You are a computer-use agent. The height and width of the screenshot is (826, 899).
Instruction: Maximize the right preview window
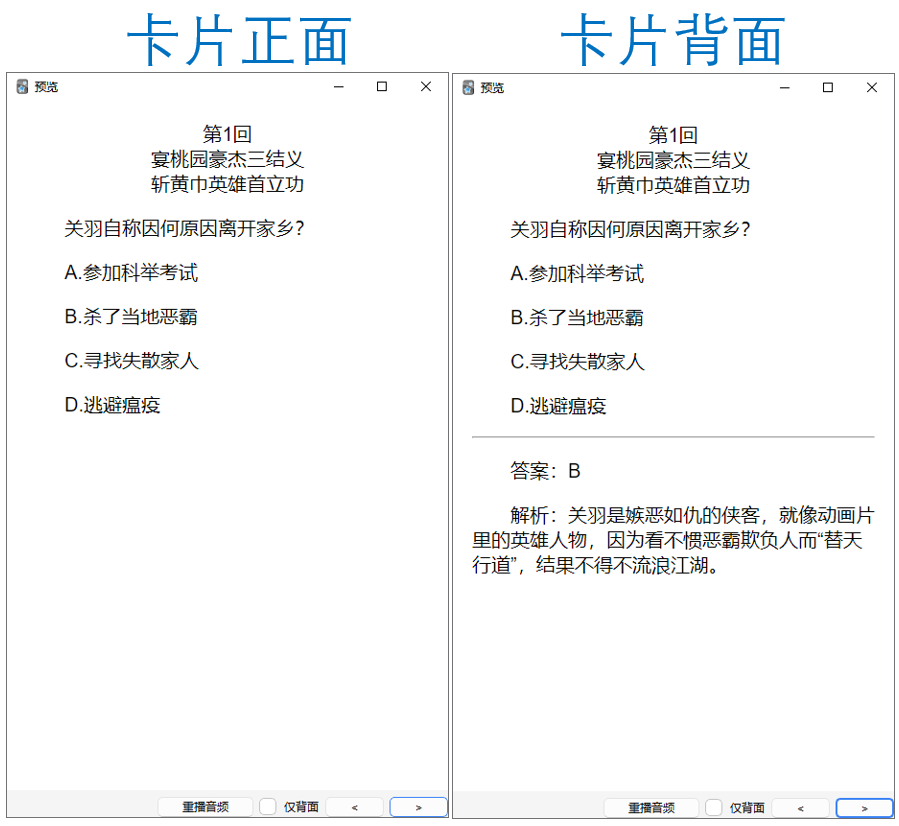point(828,88)
